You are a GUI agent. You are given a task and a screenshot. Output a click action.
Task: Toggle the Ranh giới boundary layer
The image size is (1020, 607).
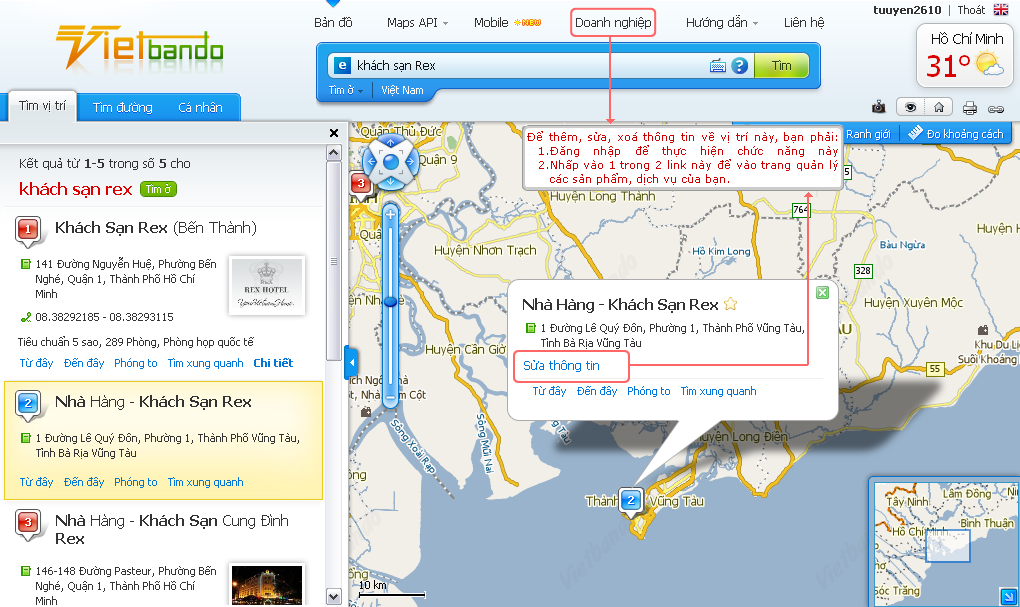(x=868, y=134)
